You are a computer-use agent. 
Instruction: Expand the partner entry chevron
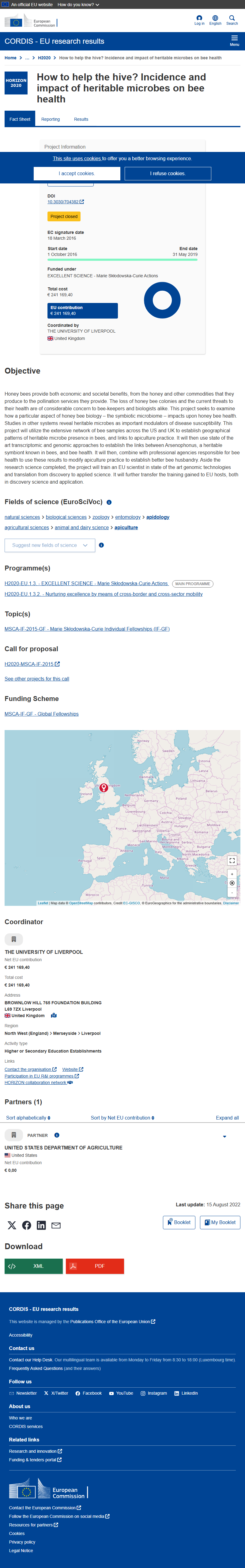tap(224, 1136)
